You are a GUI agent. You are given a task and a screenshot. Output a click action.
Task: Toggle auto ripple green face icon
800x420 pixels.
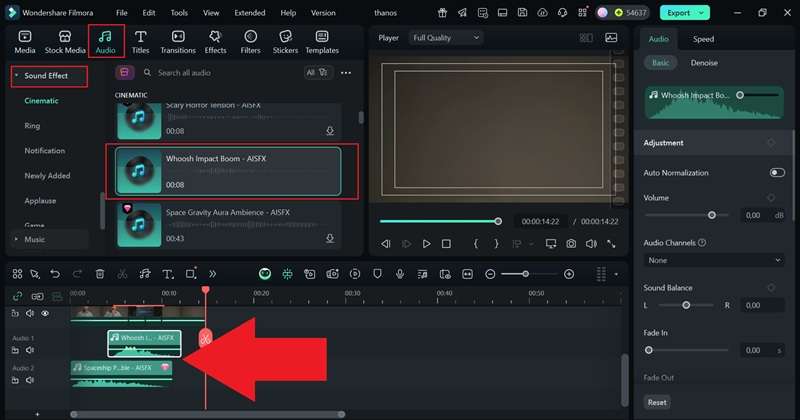coord(265,274)
